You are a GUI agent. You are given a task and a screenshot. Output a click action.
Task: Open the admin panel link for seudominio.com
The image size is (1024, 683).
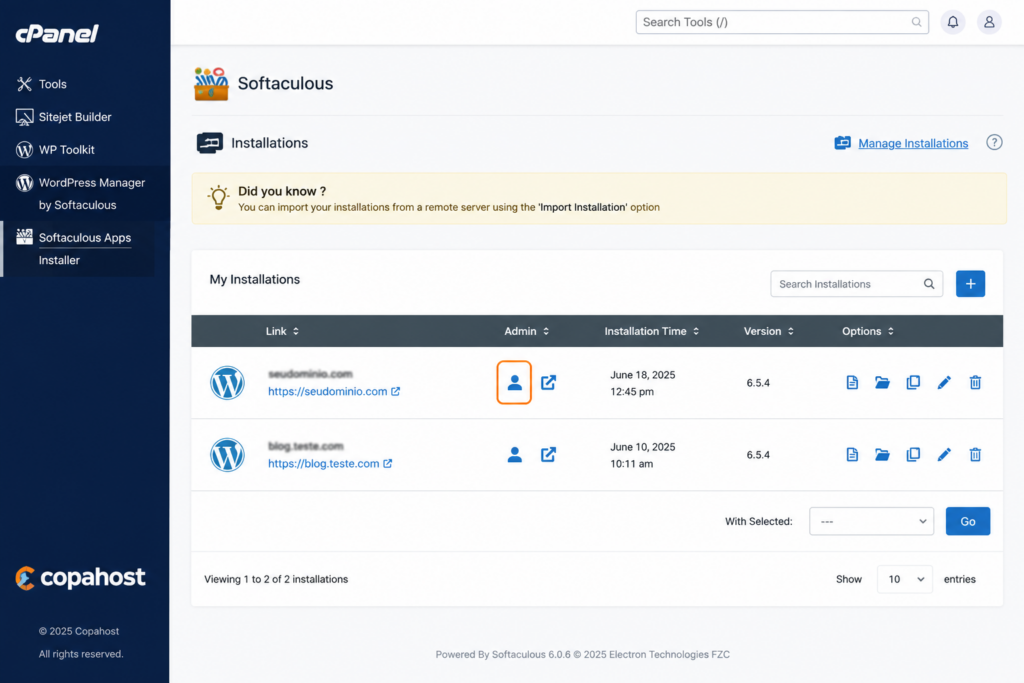click(x=549, y=383)
